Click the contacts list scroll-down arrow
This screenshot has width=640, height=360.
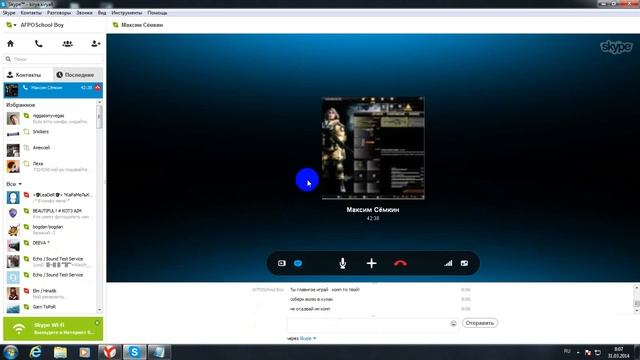(x=99, y=310)
